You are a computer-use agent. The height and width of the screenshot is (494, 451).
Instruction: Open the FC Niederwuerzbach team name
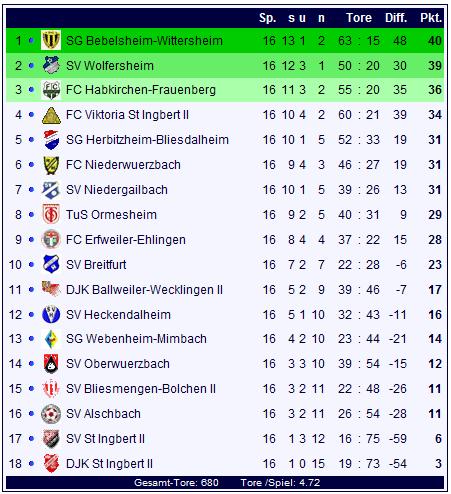[123, 165]
